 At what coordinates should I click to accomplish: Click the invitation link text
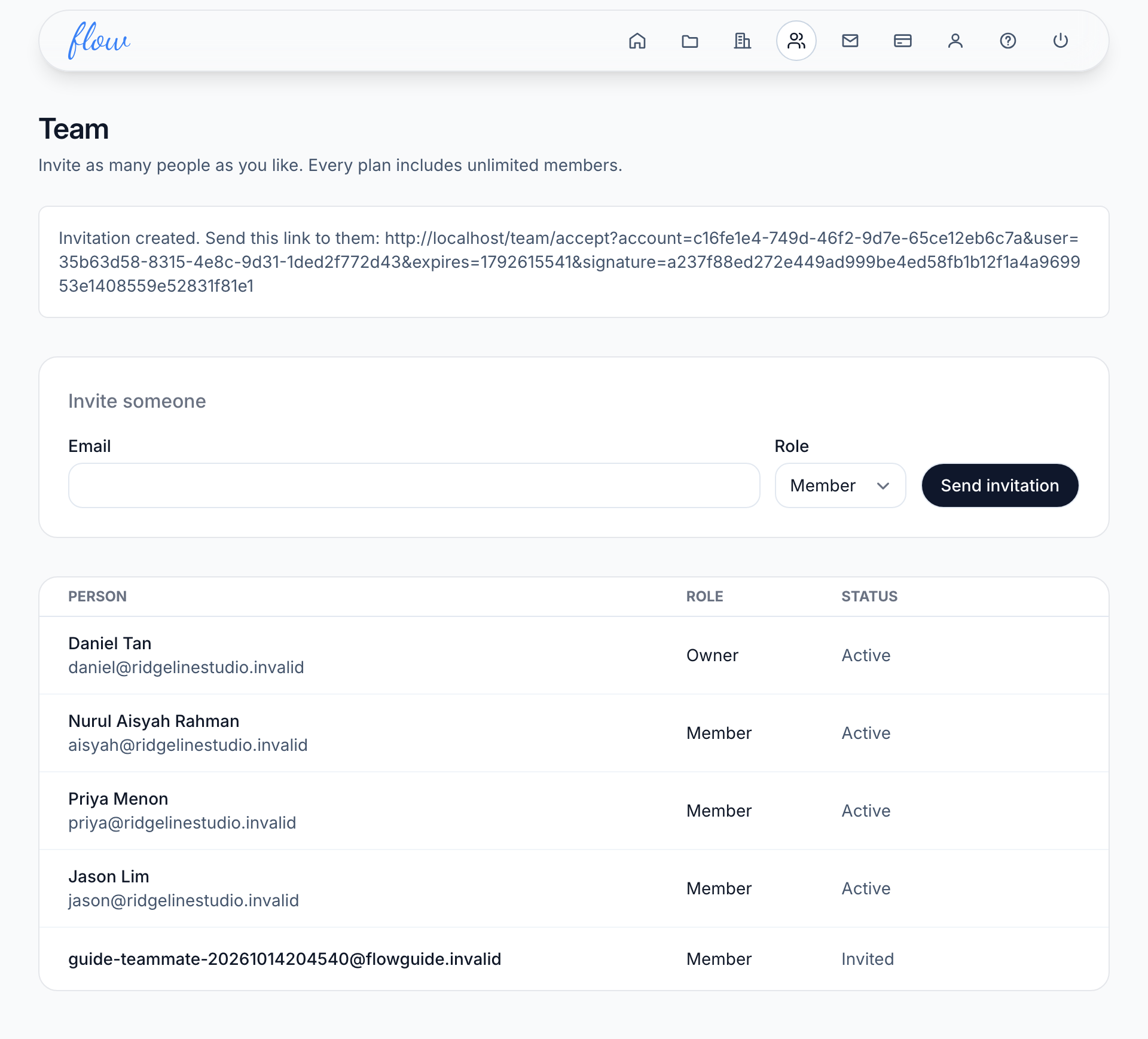[569, 262]
